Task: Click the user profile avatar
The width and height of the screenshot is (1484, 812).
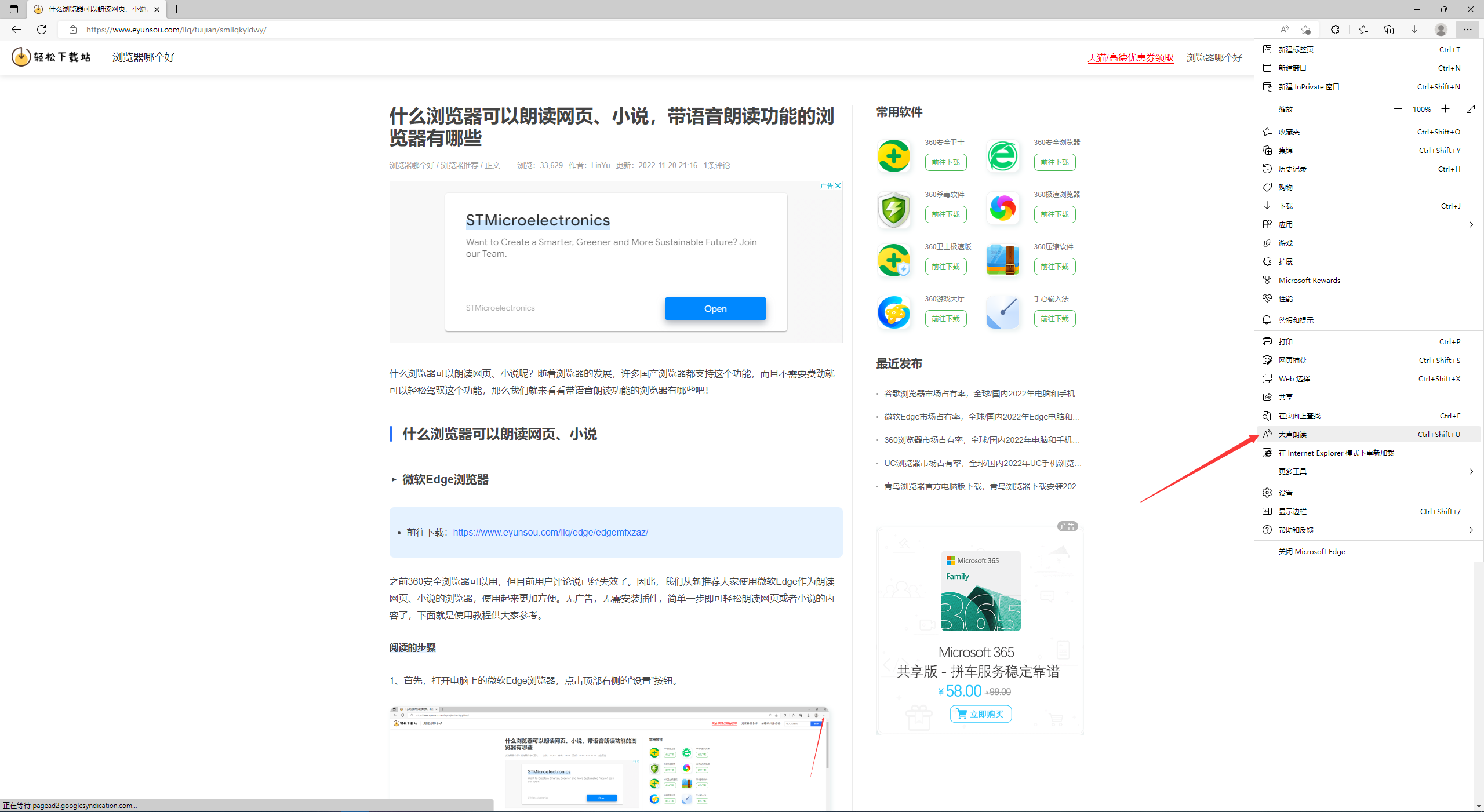Action: tap(1441, 30)
